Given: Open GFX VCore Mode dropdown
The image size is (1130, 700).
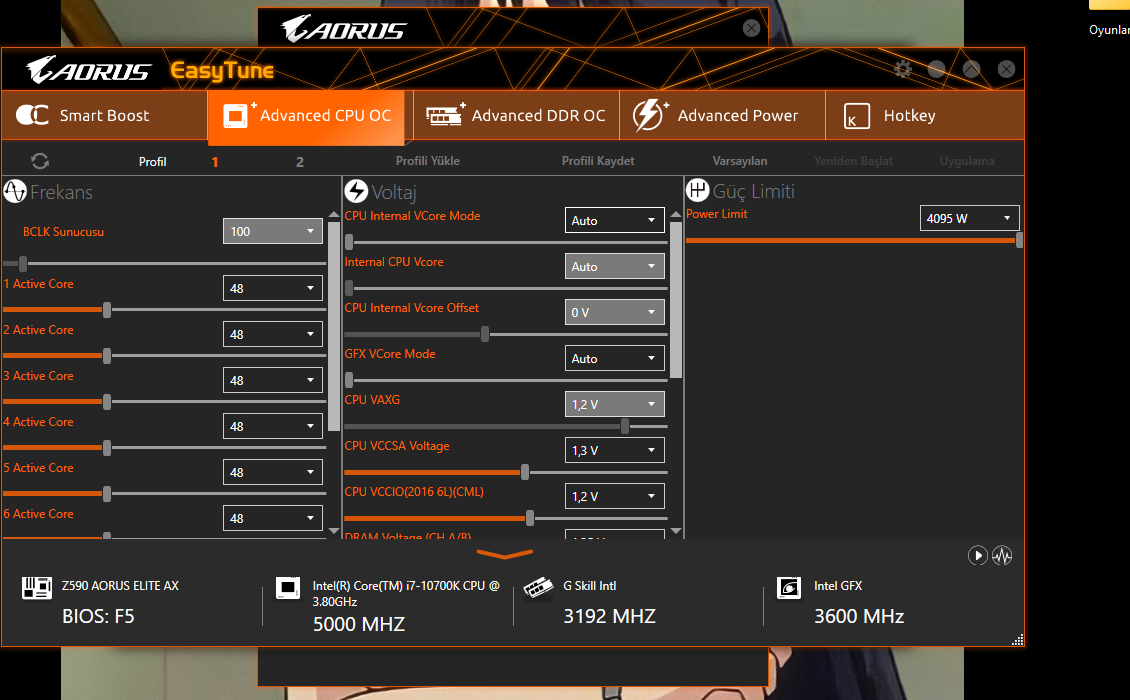Looking at the screenshot, I should [614, 358].
